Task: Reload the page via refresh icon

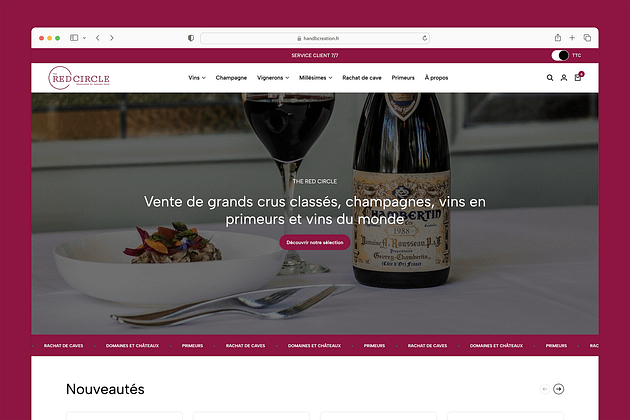Action: [x=425, y=38]
